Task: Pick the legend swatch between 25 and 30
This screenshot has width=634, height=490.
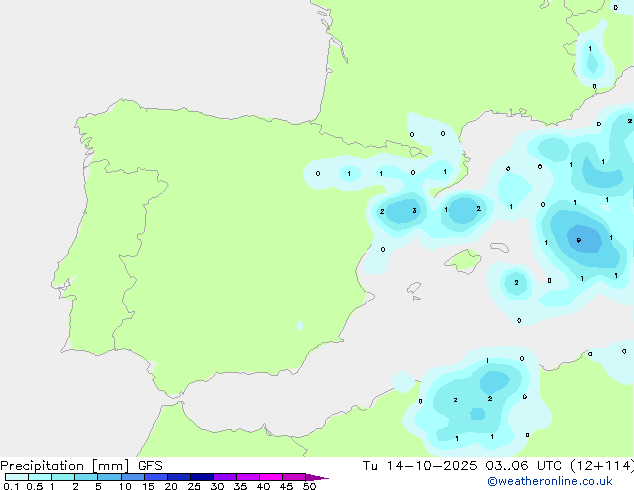Action: (202, 477)
